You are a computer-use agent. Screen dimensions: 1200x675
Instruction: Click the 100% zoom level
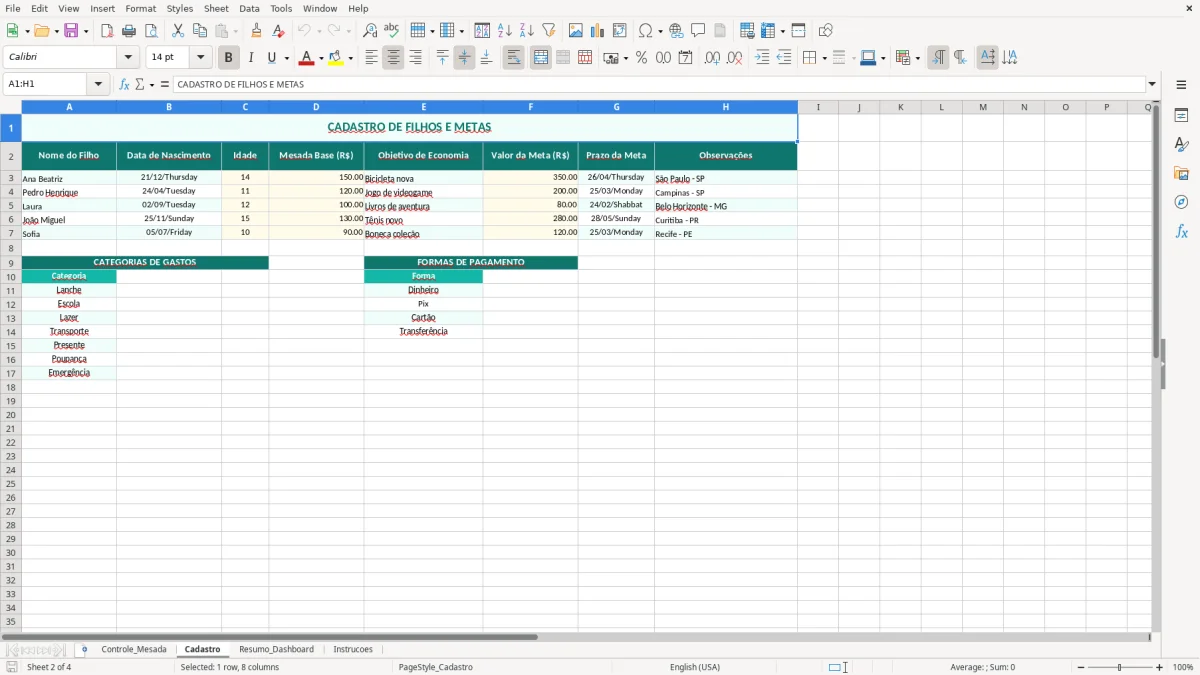tap(1182, 667)
